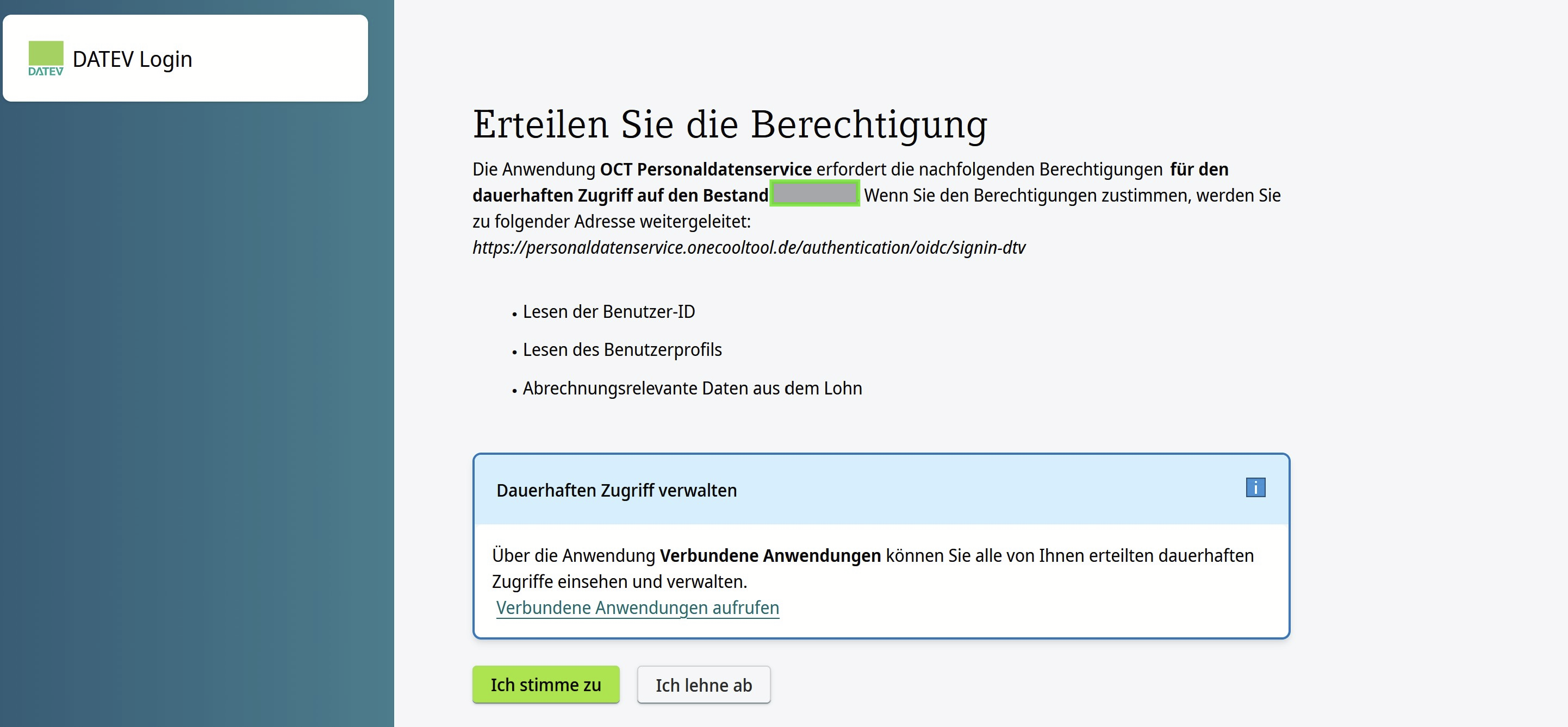
Task: Select the Lesen der Benutzer-ID list item
Action: 609,311
